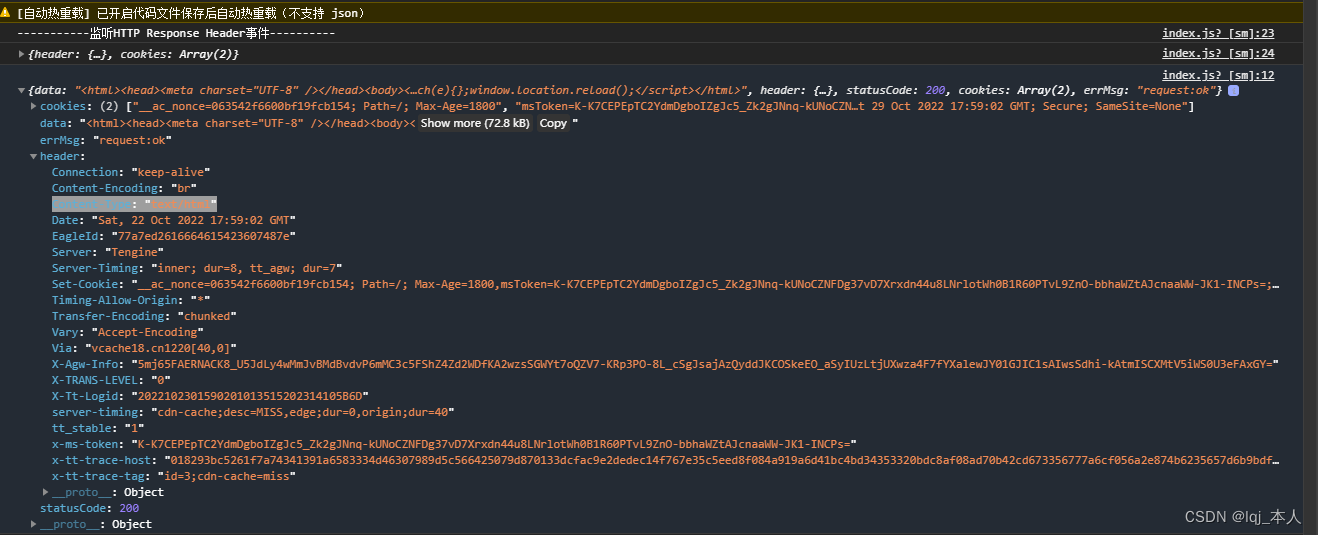Select the X-TRANS-LEVEL "0" row
Viewport: 1318px width, 535px height.
click(x=111, y=380)
